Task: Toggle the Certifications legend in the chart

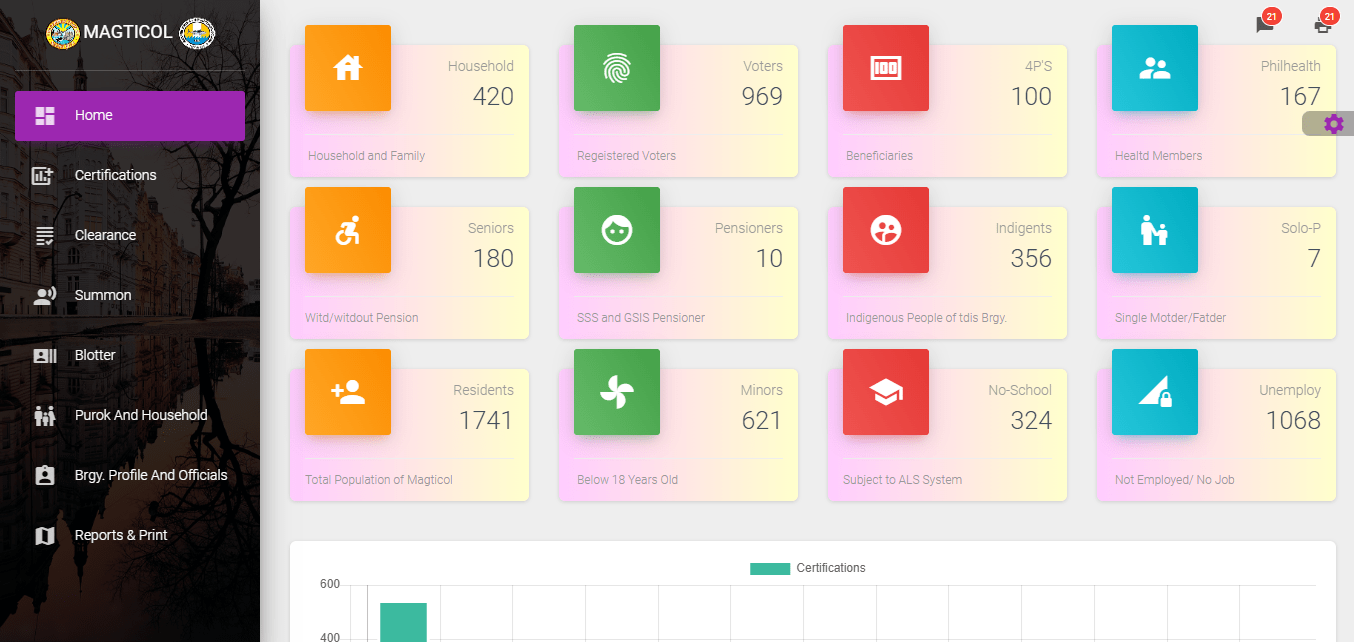Action: pyautogui.click(x=808, y=568)
